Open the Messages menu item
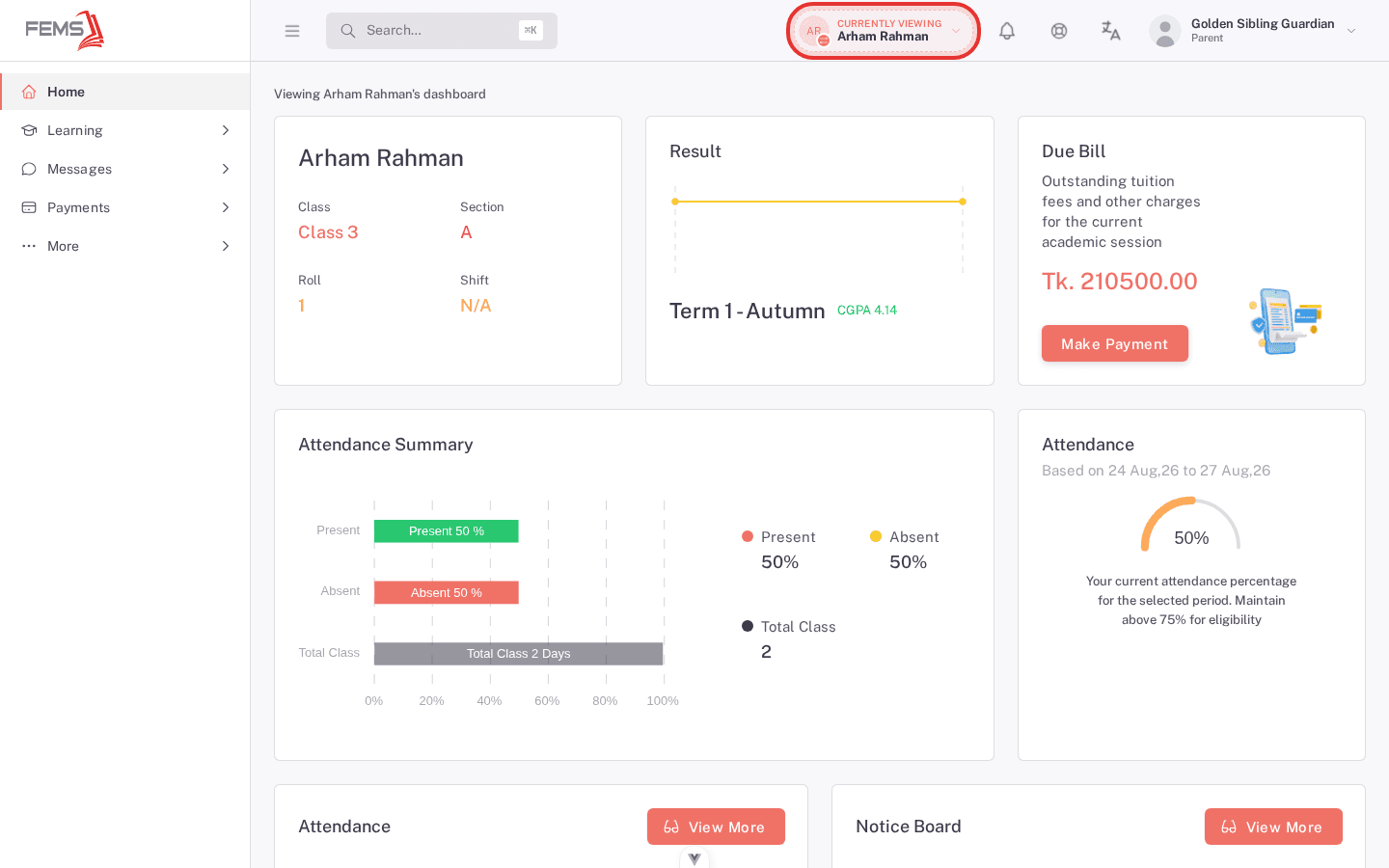The width and height of the screenshot is (1389, 868). click(x=125, y=169)
